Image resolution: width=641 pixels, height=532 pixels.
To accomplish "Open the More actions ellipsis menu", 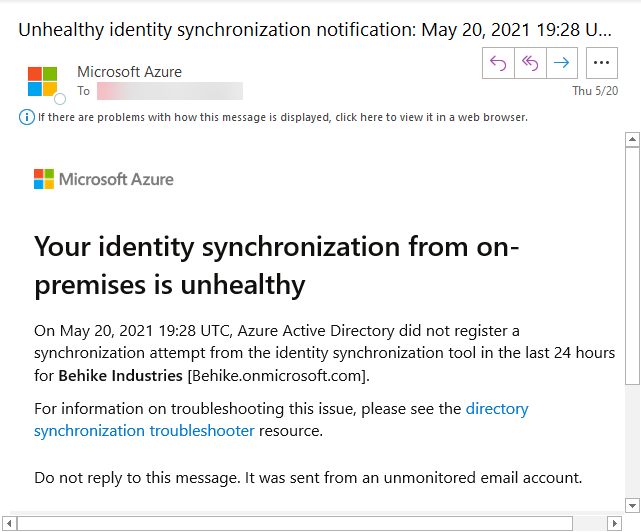I will (x=601, y=63).
